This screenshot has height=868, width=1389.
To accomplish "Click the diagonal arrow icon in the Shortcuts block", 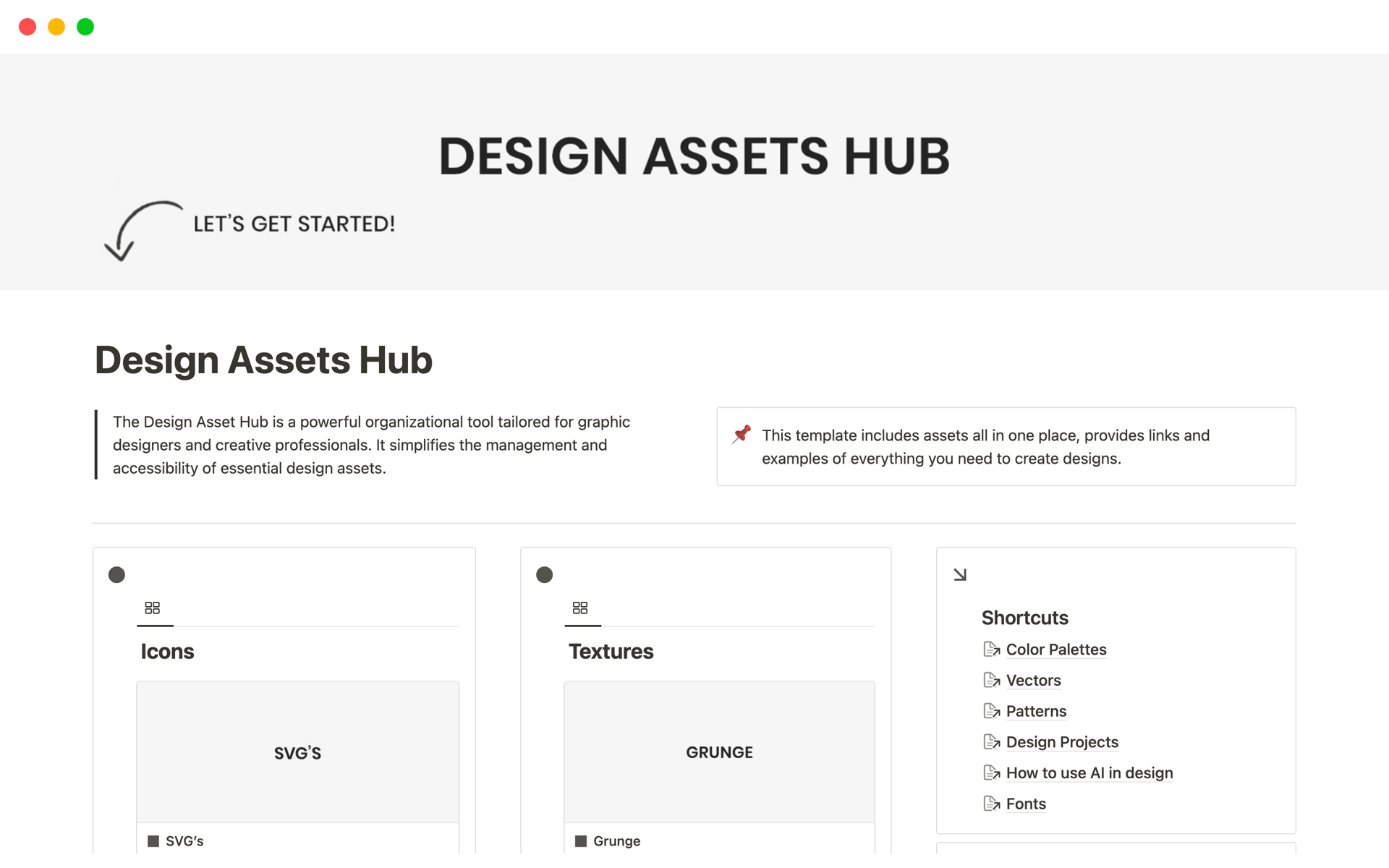I will coord(960,574).
